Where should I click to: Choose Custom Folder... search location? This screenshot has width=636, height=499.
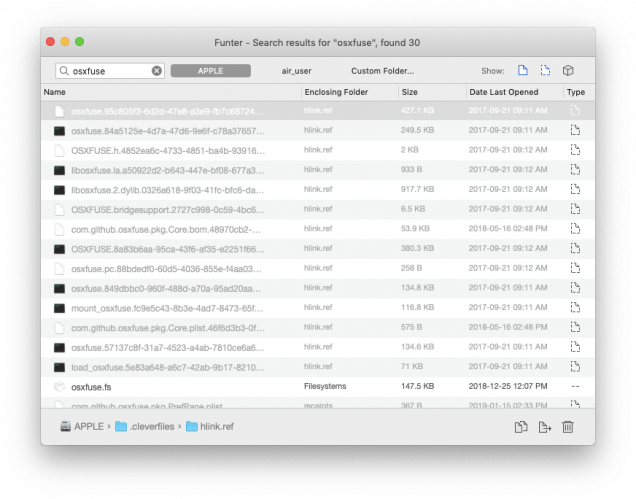point(382,71)
